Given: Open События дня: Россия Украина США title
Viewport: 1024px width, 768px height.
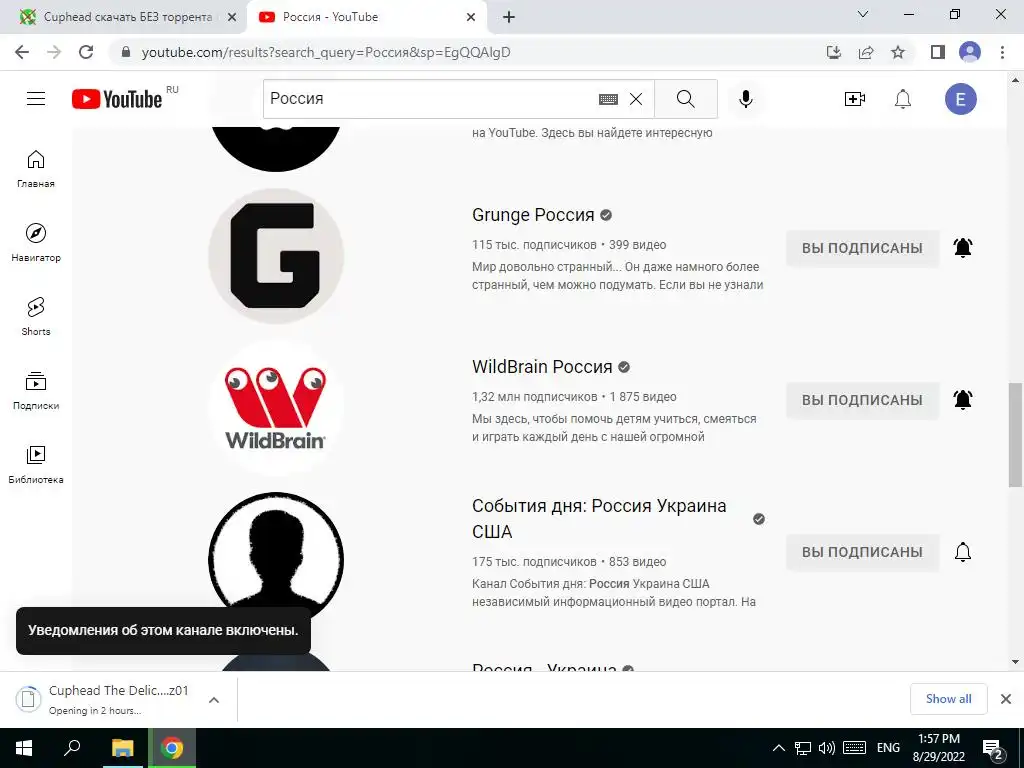Looking at the screenshot, I should point(599,519).
